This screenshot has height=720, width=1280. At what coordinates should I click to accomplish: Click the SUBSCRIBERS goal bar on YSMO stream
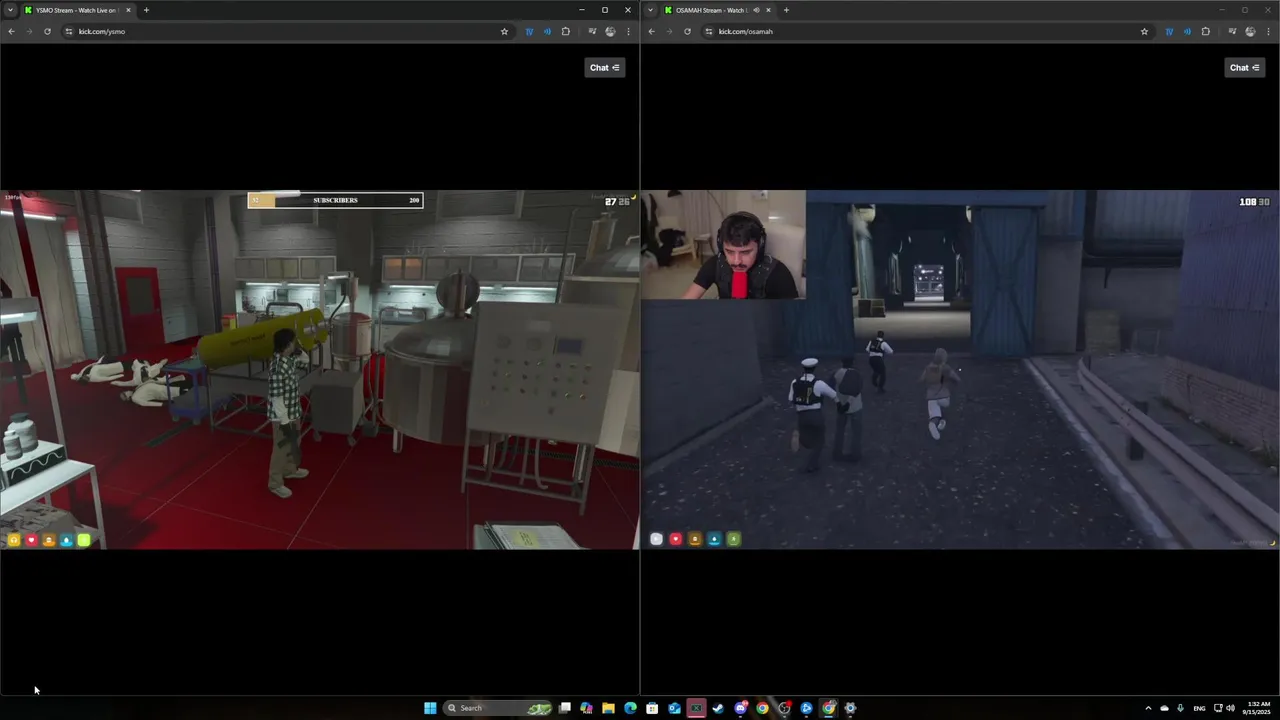pyautogui.click(x=335, y=200)
